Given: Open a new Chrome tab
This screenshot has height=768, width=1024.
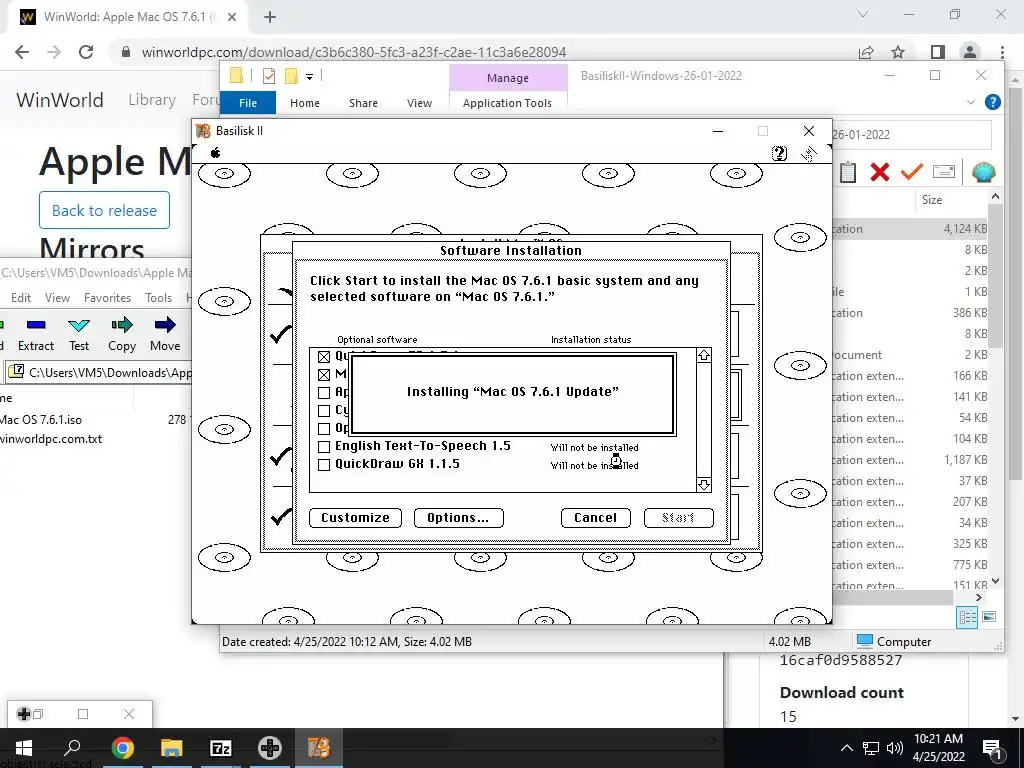Looking at the screenshot, I should pos(270,17).
